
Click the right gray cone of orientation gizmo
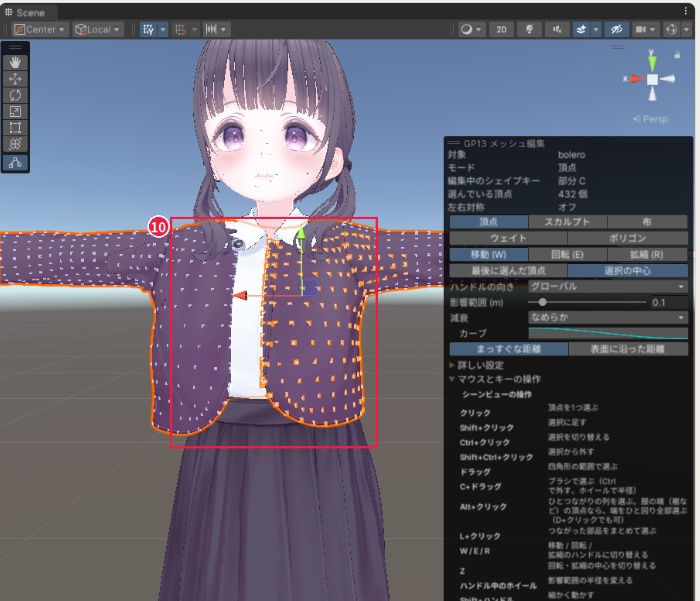click(x=668, y=79)
